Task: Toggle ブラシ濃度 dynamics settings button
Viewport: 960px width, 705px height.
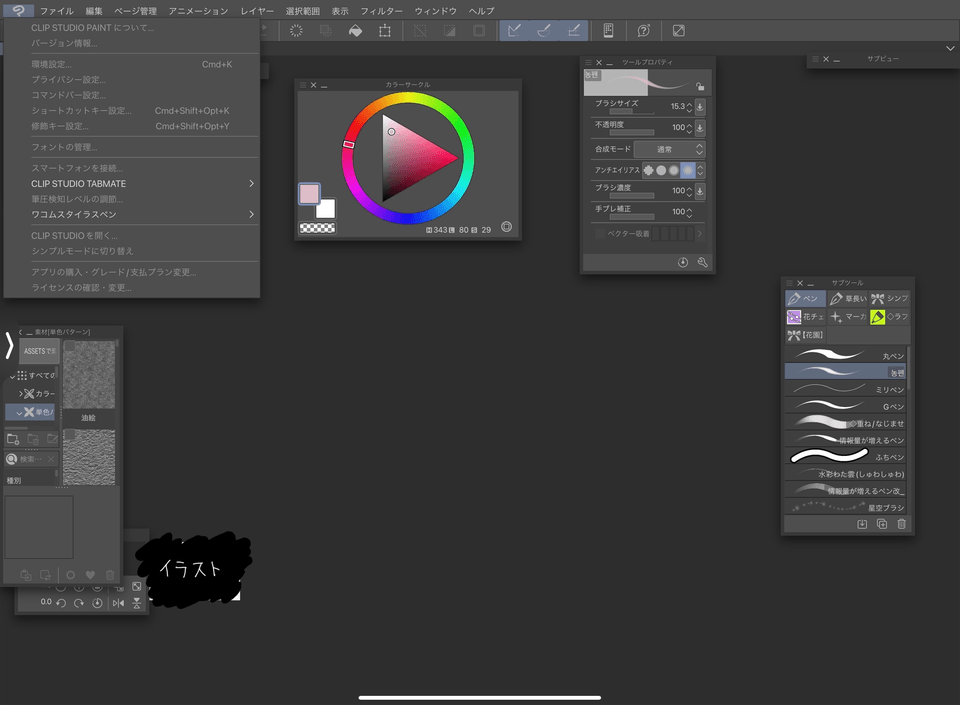Action: pyautogui.click(x=700, y=190)
